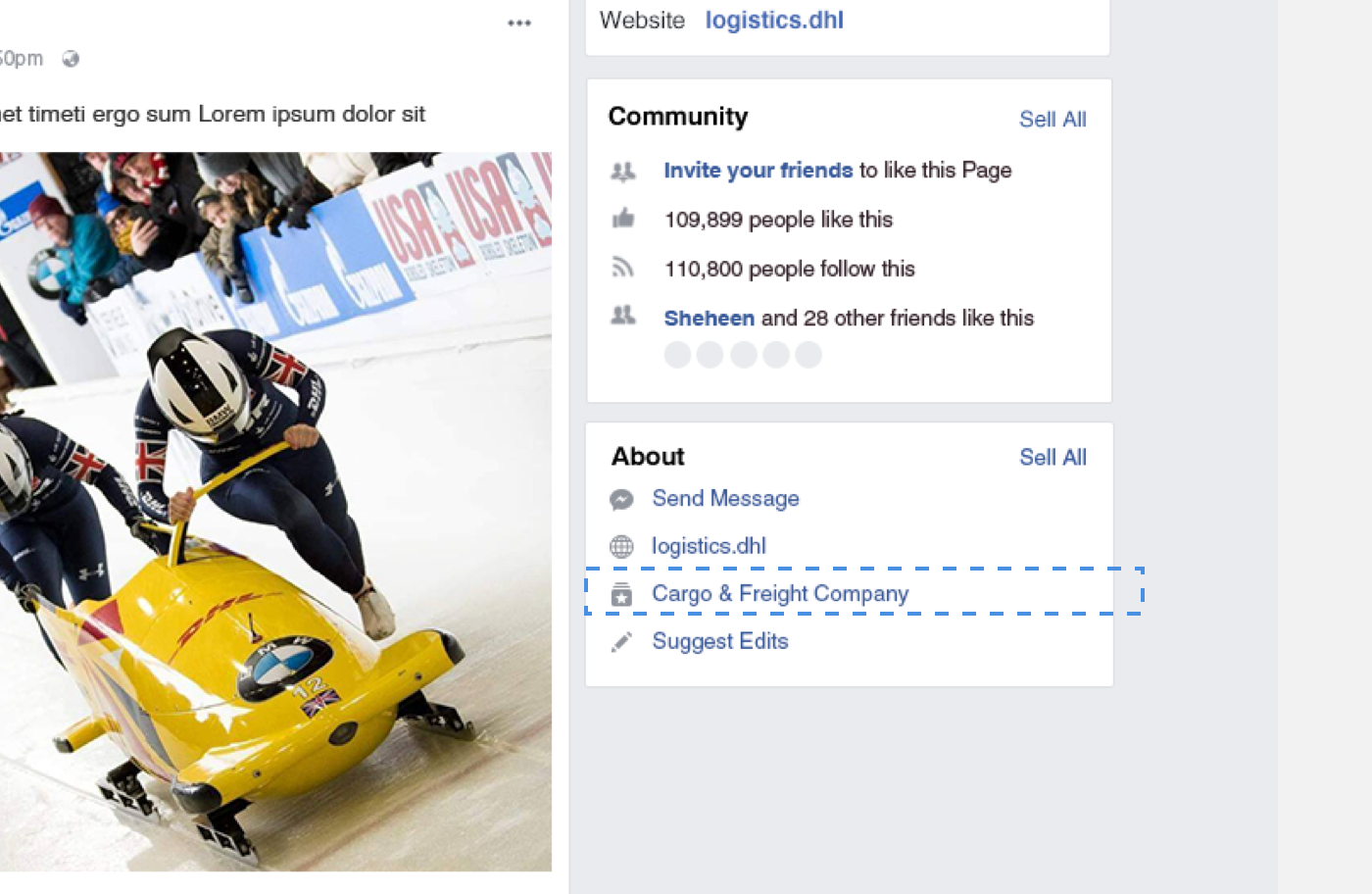Click Sell All in the About section
This screenshot has width=1372, height=894.
point(1052,458)
